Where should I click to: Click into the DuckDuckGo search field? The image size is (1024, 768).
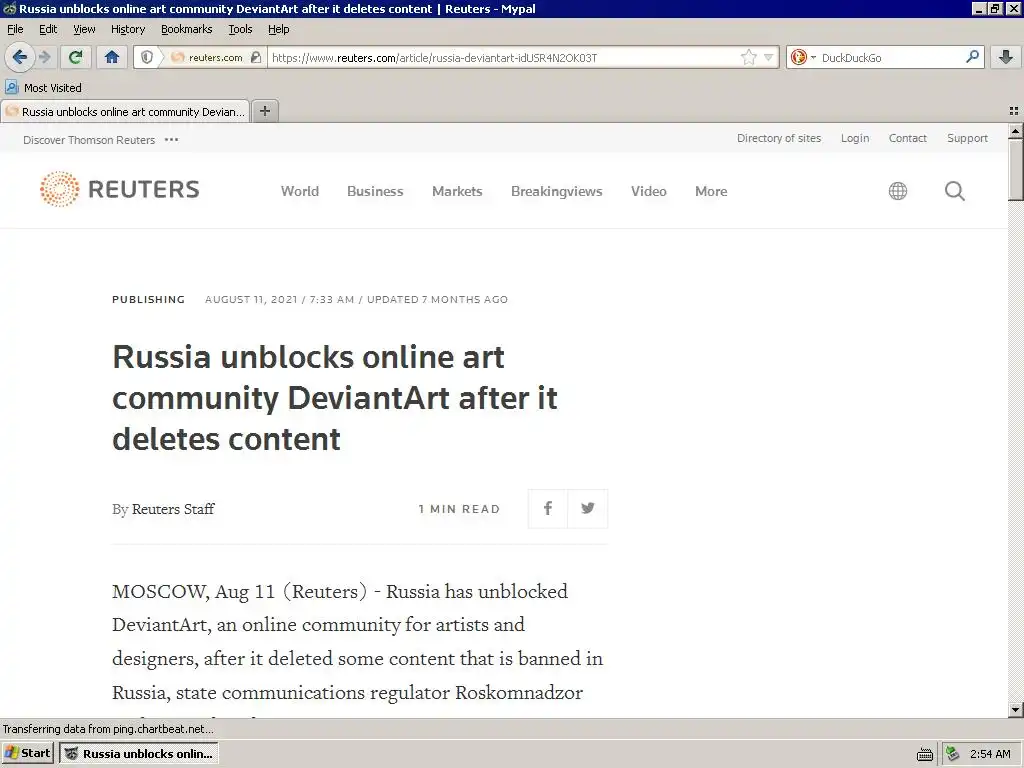pos(890,57)
